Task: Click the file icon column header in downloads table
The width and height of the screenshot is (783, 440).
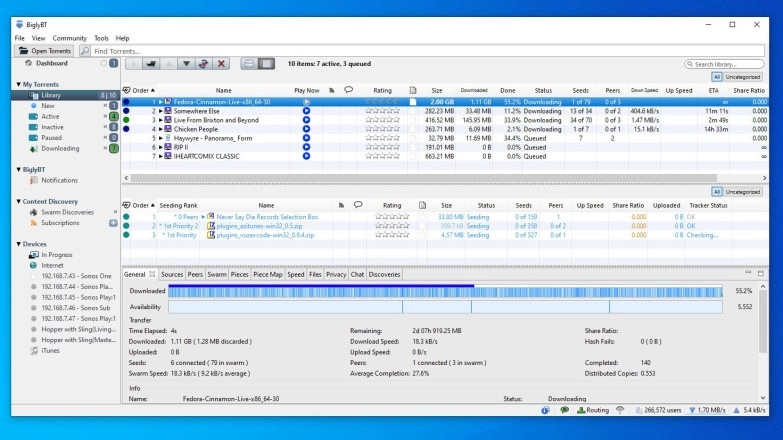Action: coord(413,90)
